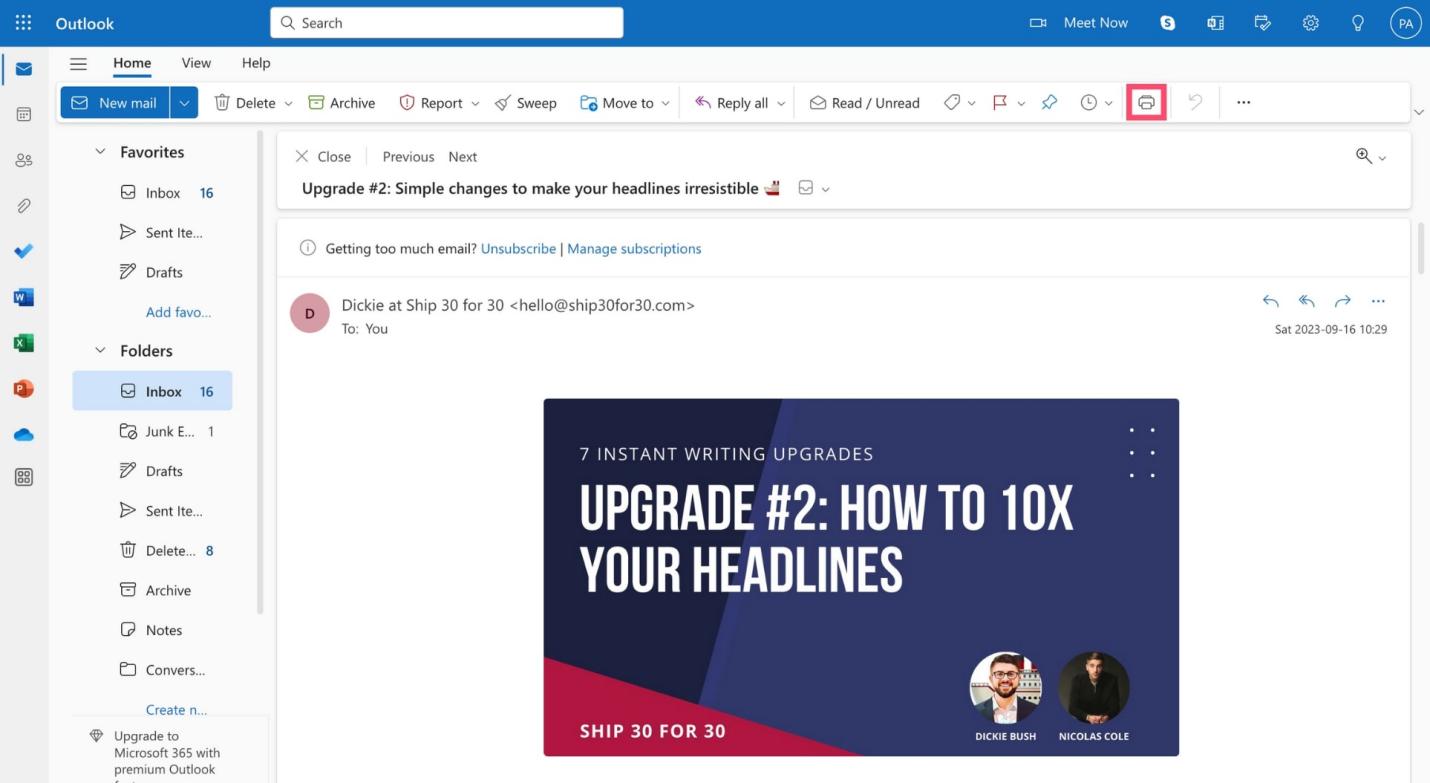Pin this email
The height and width of the screenshot is (783, 1430).
pyautogui.click(x=1049, y=102)
